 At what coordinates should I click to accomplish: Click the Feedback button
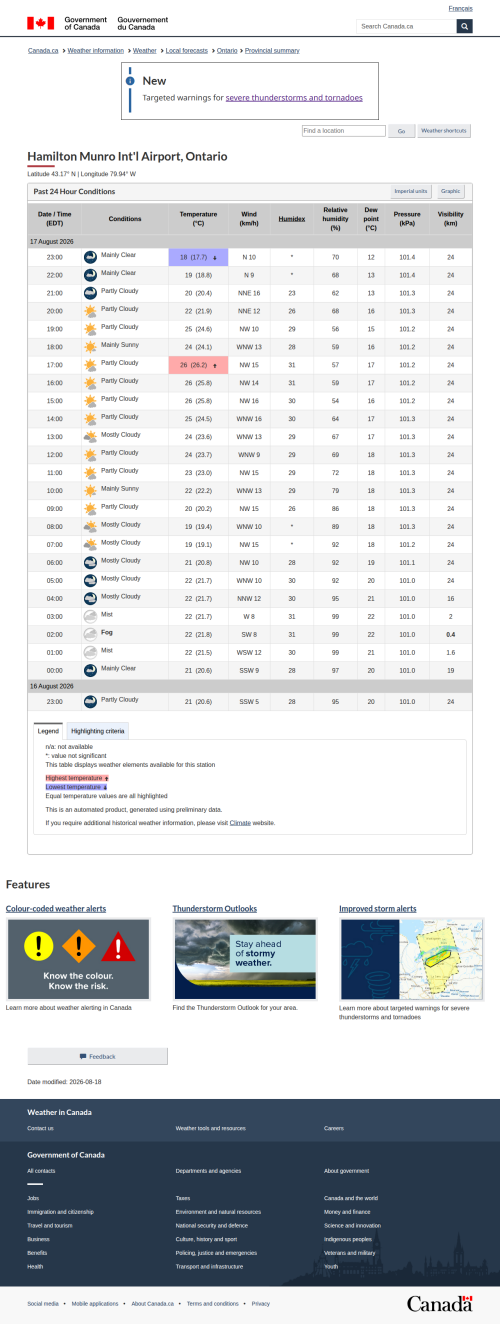97,1056
